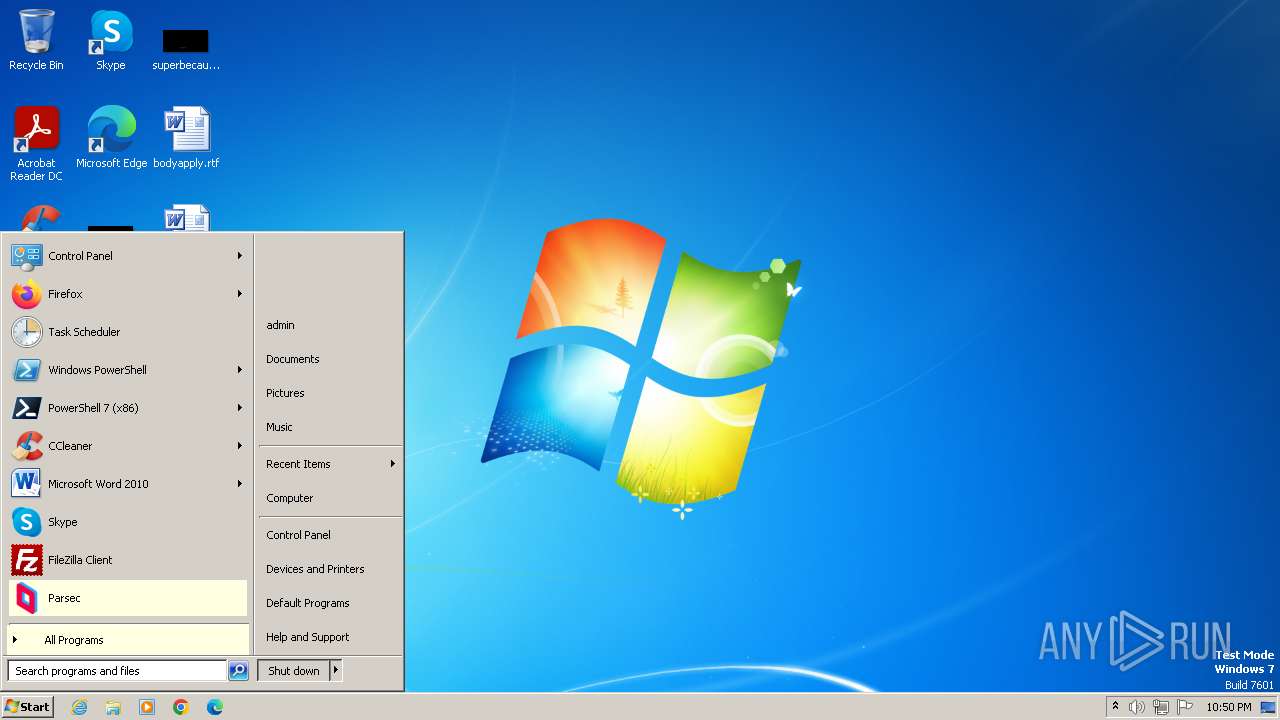Open Microsoft Edge from taskbar

pyautogui.click(x=215, y=707)
